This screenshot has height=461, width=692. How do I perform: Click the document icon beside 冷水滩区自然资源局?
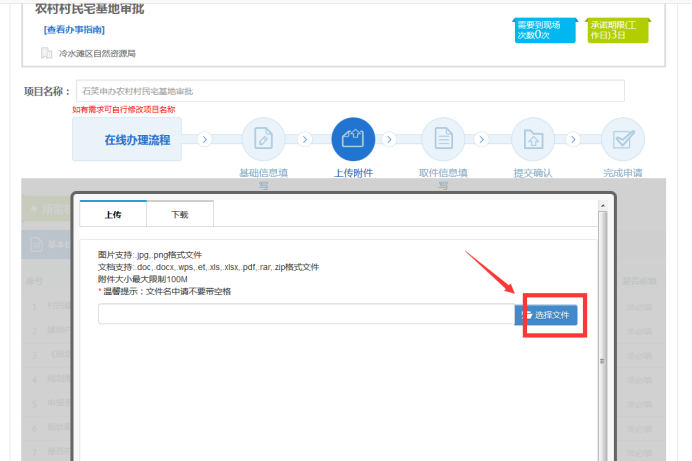[47, 53]
